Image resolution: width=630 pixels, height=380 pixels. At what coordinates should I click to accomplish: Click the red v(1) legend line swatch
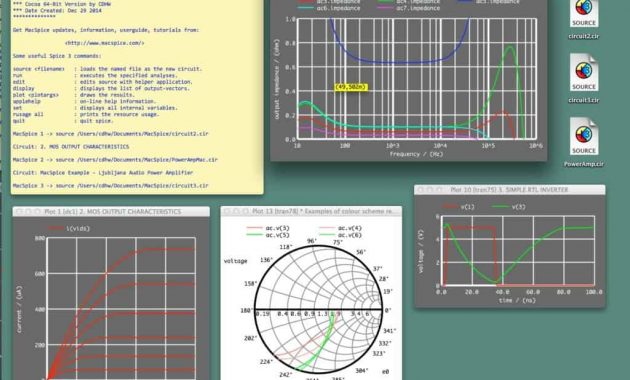(x=450, y=207)
